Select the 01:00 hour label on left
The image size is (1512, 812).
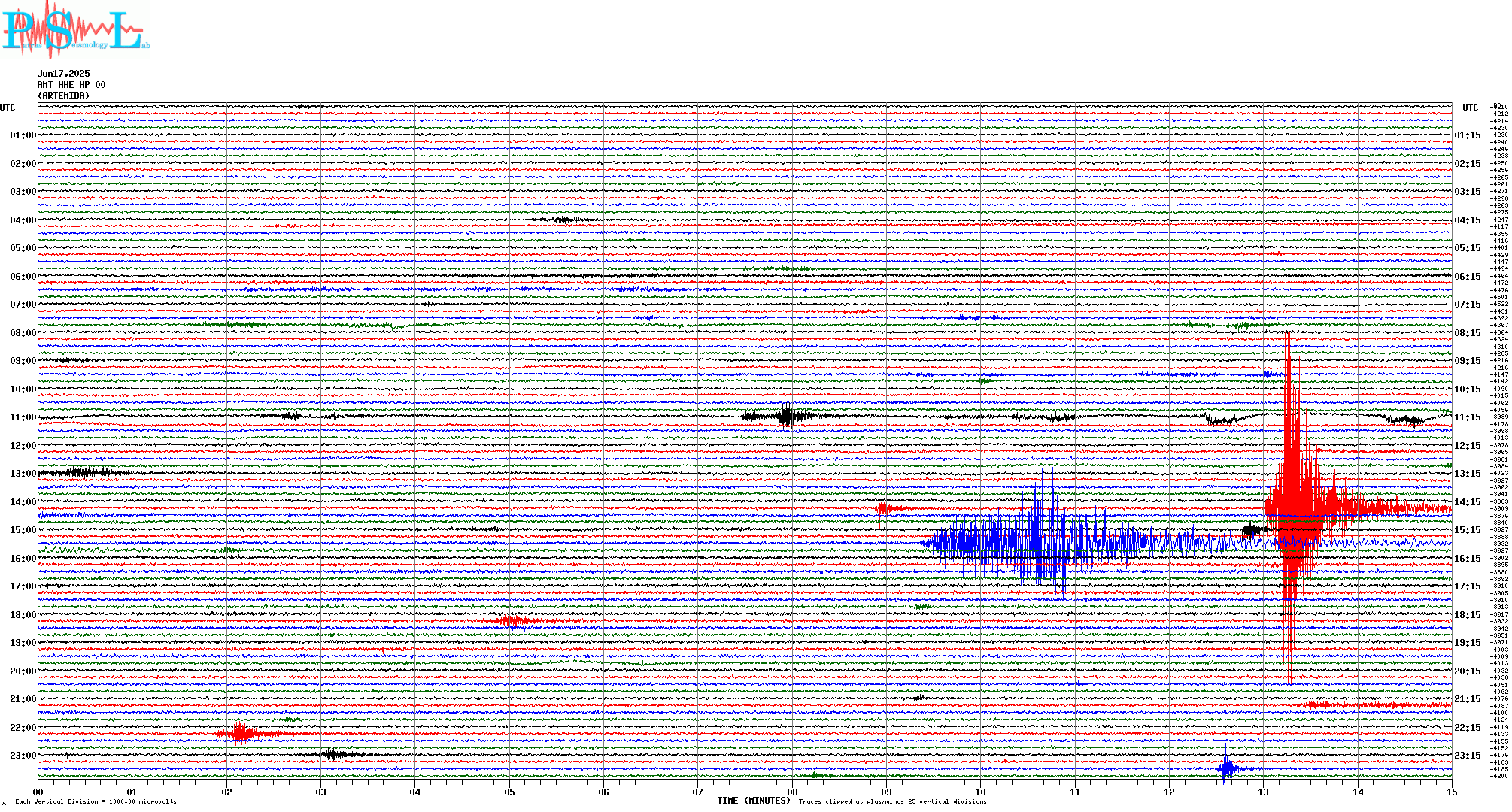click(x=23, y=135)
